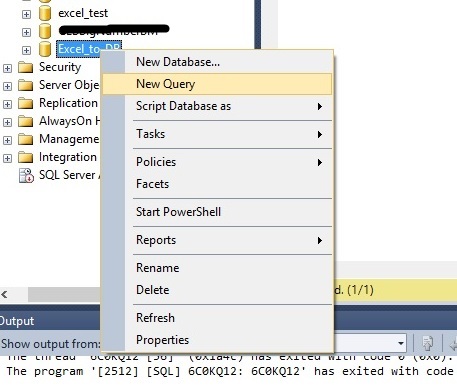The image size is (457, 389).
Task: Open Properties from context menu
Action: pyautogui.click(x=217, y=340)
